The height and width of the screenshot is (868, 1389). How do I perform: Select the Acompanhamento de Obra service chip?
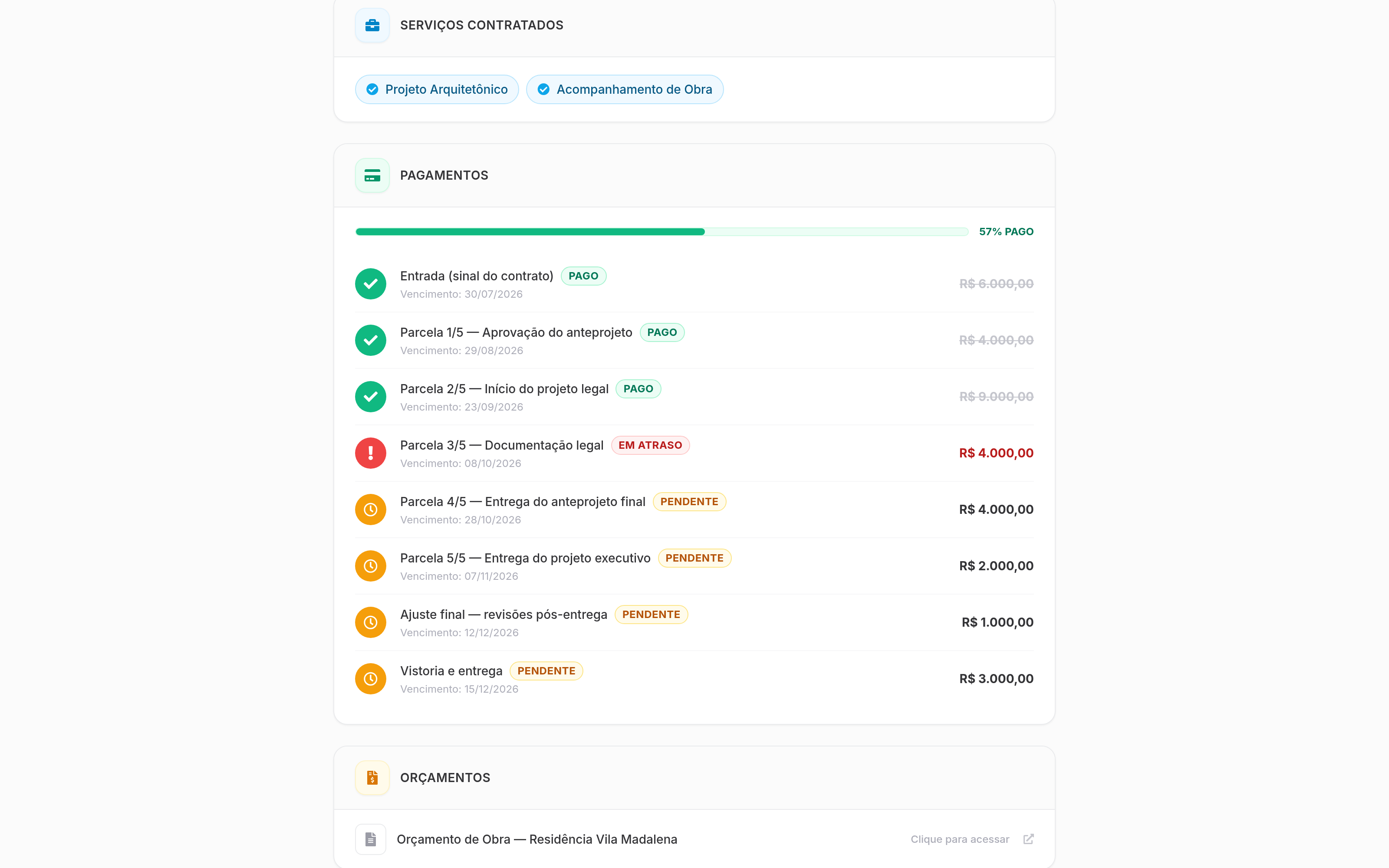(625, 89)
